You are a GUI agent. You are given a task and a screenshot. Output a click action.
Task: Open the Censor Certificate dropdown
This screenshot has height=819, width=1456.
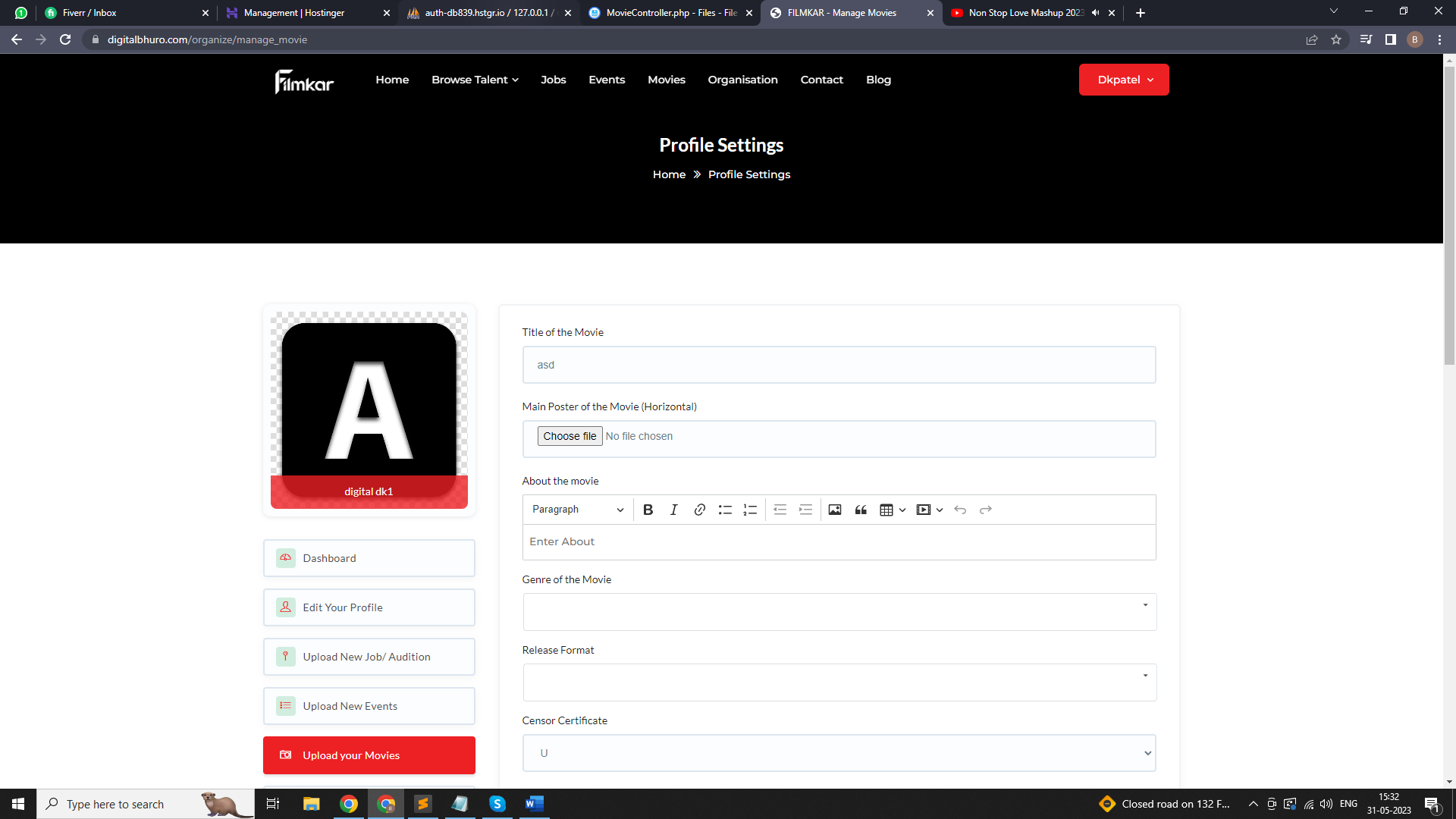(839, 753)
